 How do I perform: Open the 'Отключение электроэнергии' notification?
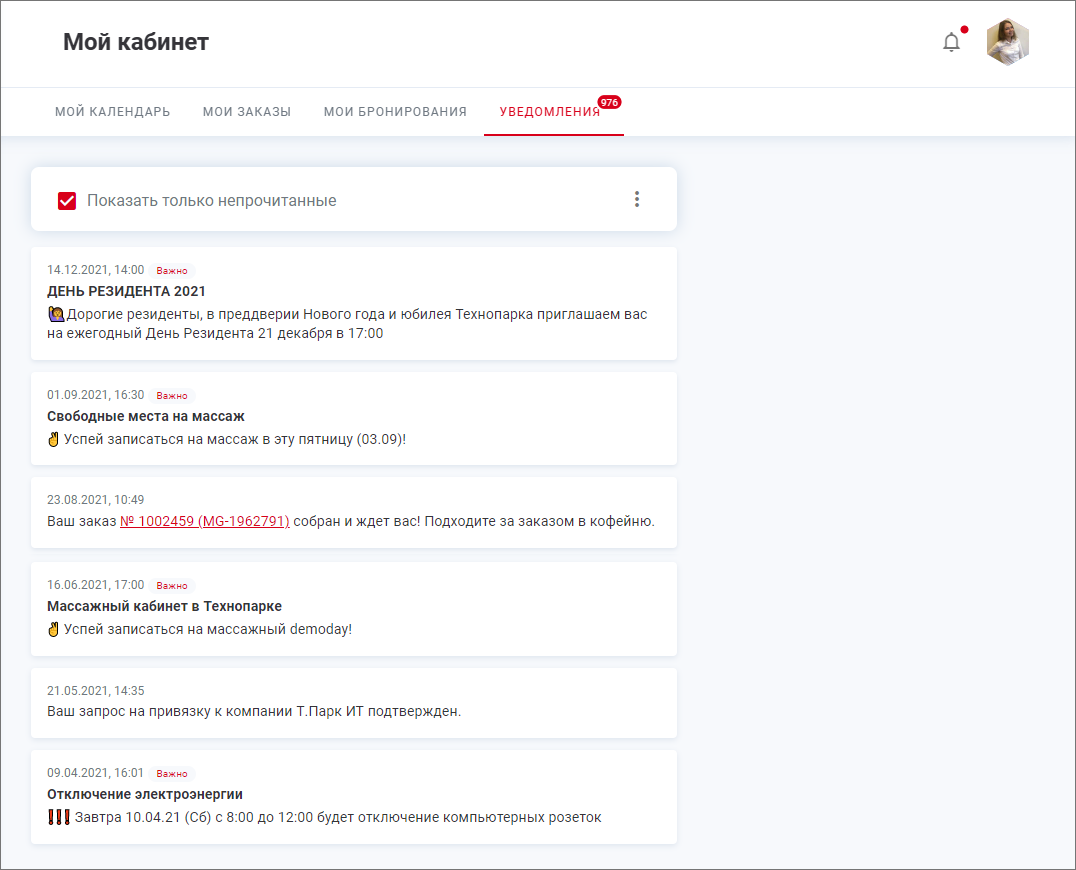[x=144, y=794]
